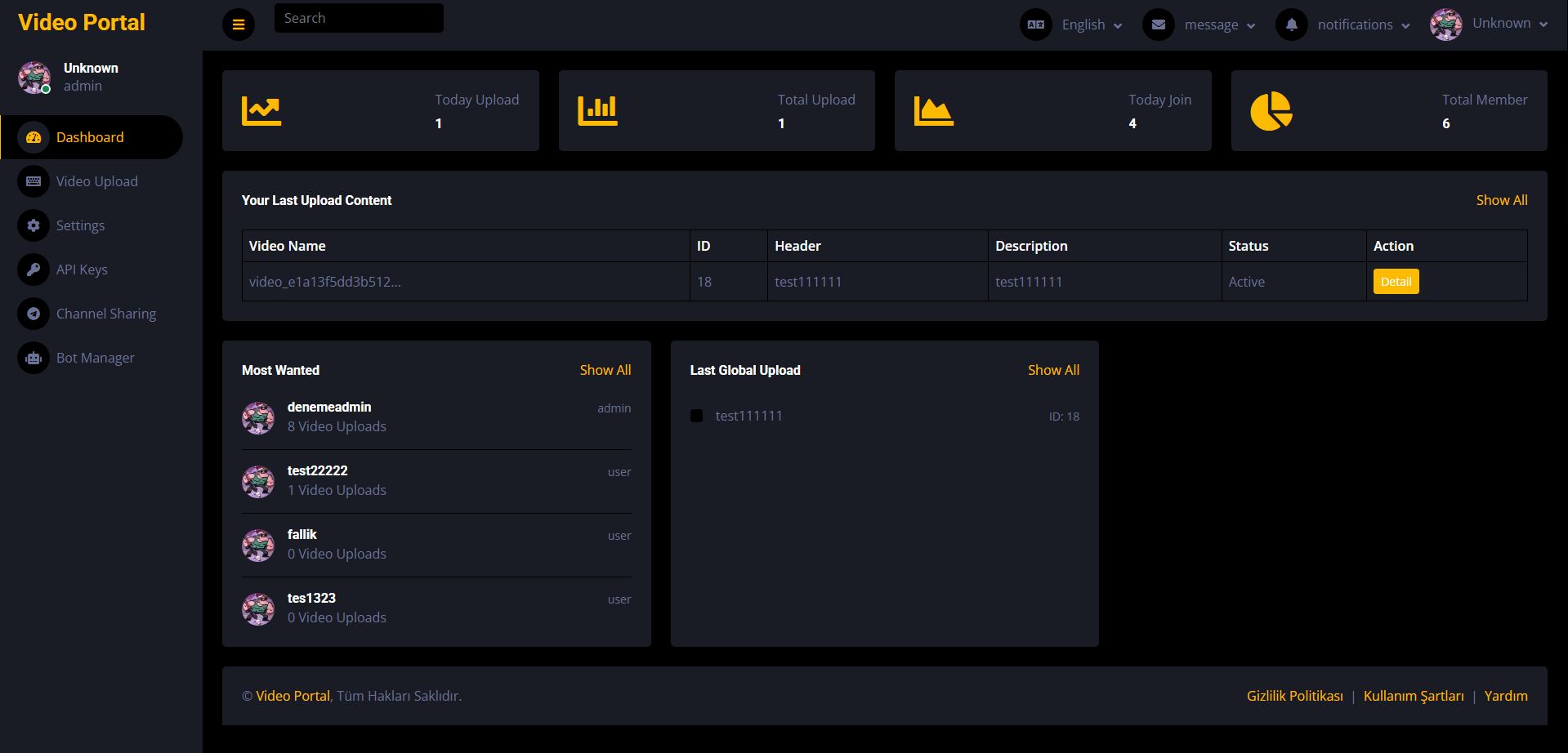
Task: Open the Gizlilik Politikası footer link
Action: click(1294, 696)
